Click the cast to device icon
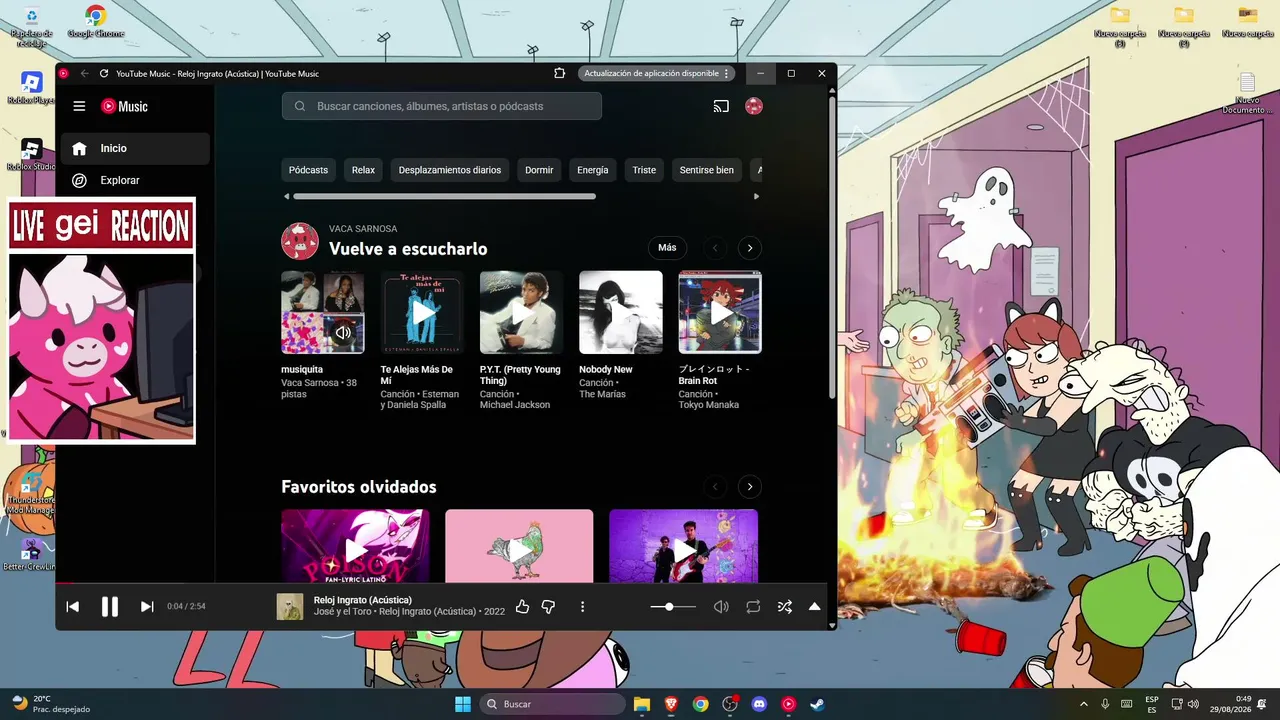Screen dimensions: 1280x720 [721, 106]
